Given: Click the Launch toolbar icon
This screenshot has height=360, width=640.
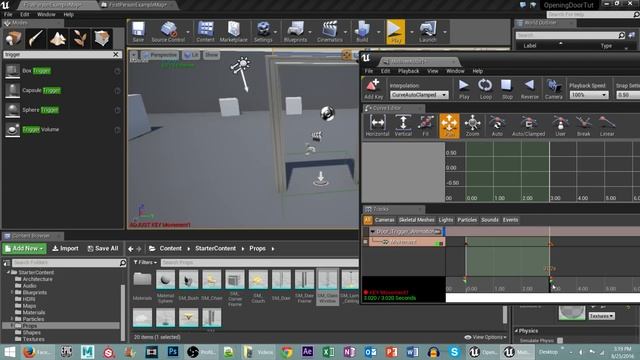Looking at the screenshot, I should pos(428,32).
